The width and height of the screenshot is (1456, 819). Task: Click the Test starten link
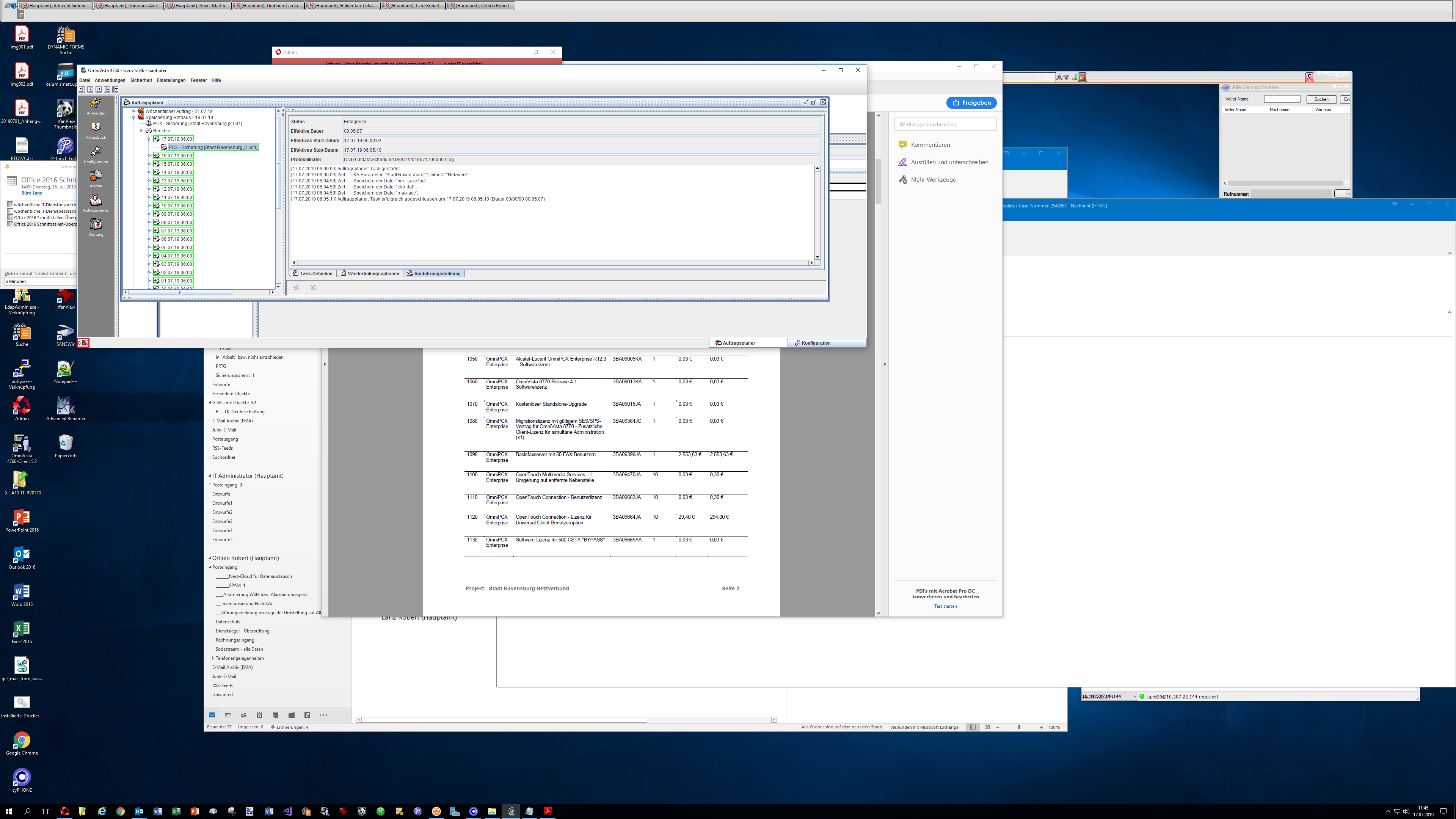coord(945,607)
